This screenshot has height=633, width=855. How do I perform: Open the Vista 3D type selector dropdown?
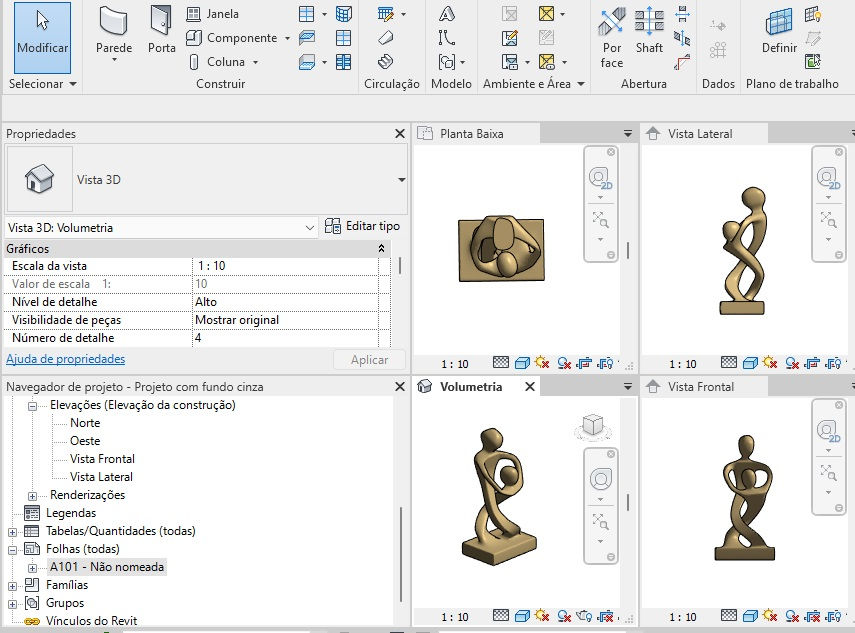tap(401, 179)
